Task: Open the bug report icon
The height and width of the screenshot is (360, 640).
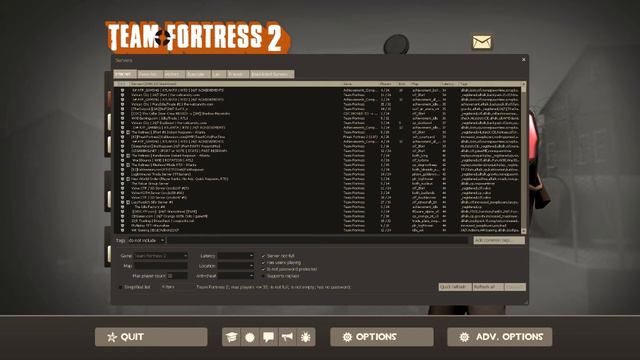Action: click(306, 337)
